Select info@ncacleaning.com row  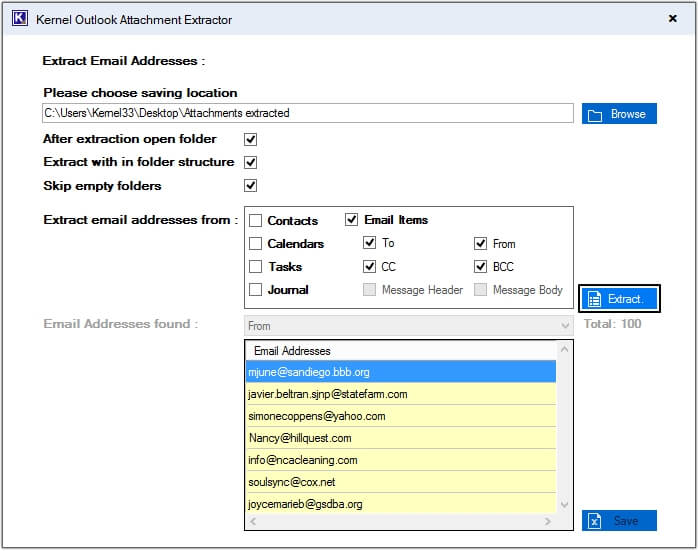click(x=401, y=460)
